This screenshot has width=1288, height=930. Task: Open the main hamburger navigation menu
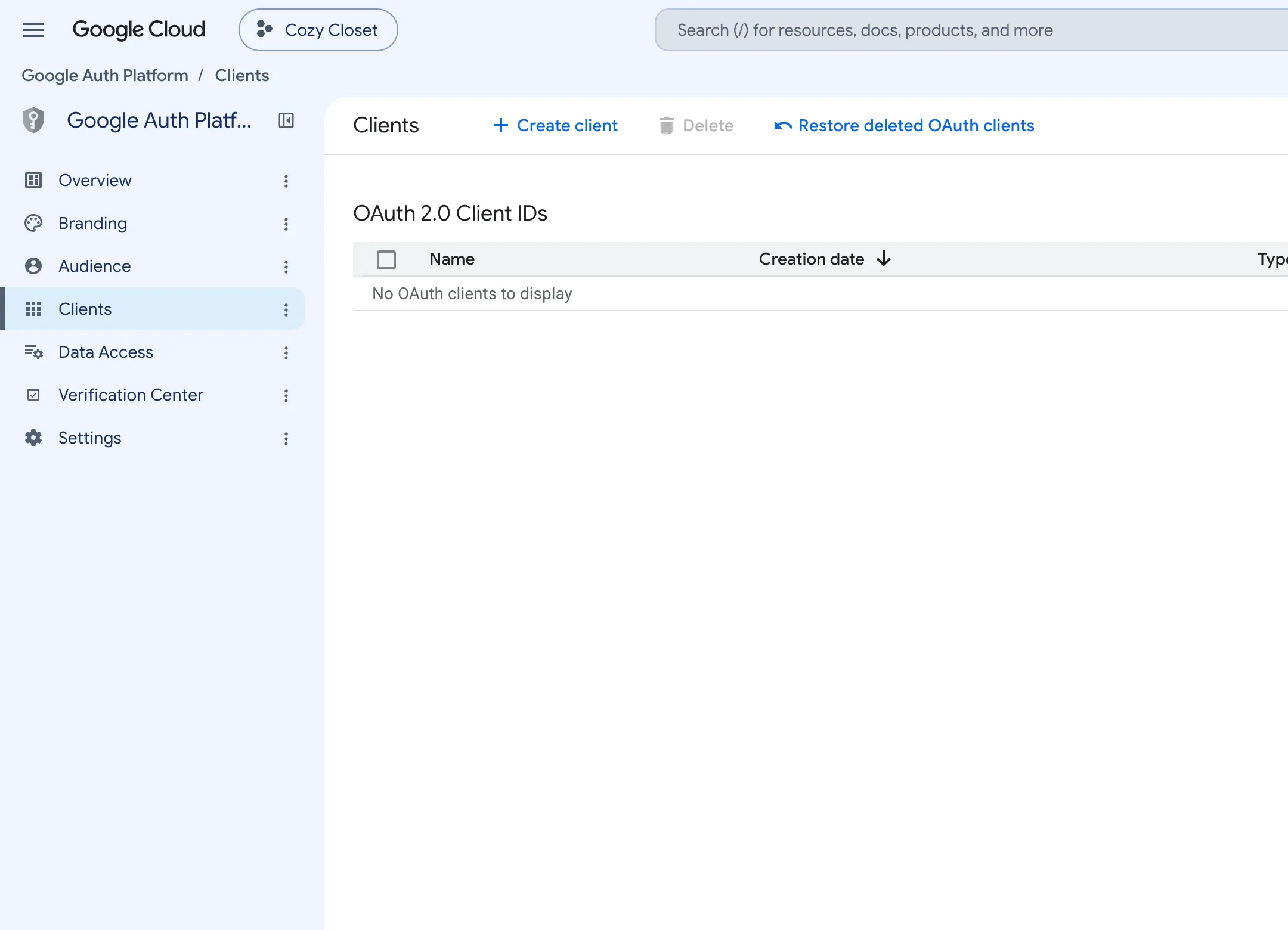coord(33,30)
